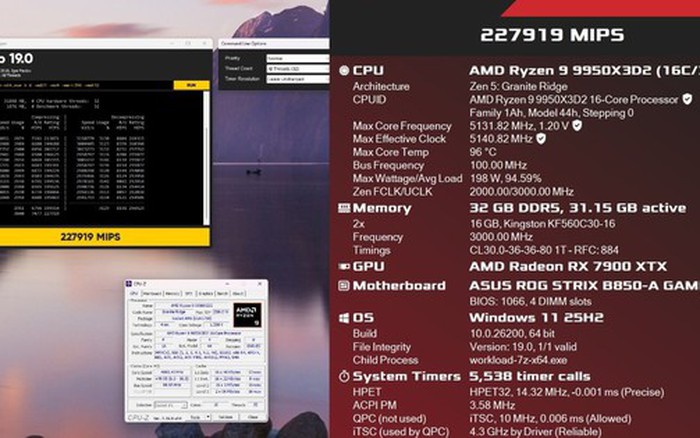Click the benchmark output vertical scrollbar
Viewport: 700px width, 438px height.
207,150
